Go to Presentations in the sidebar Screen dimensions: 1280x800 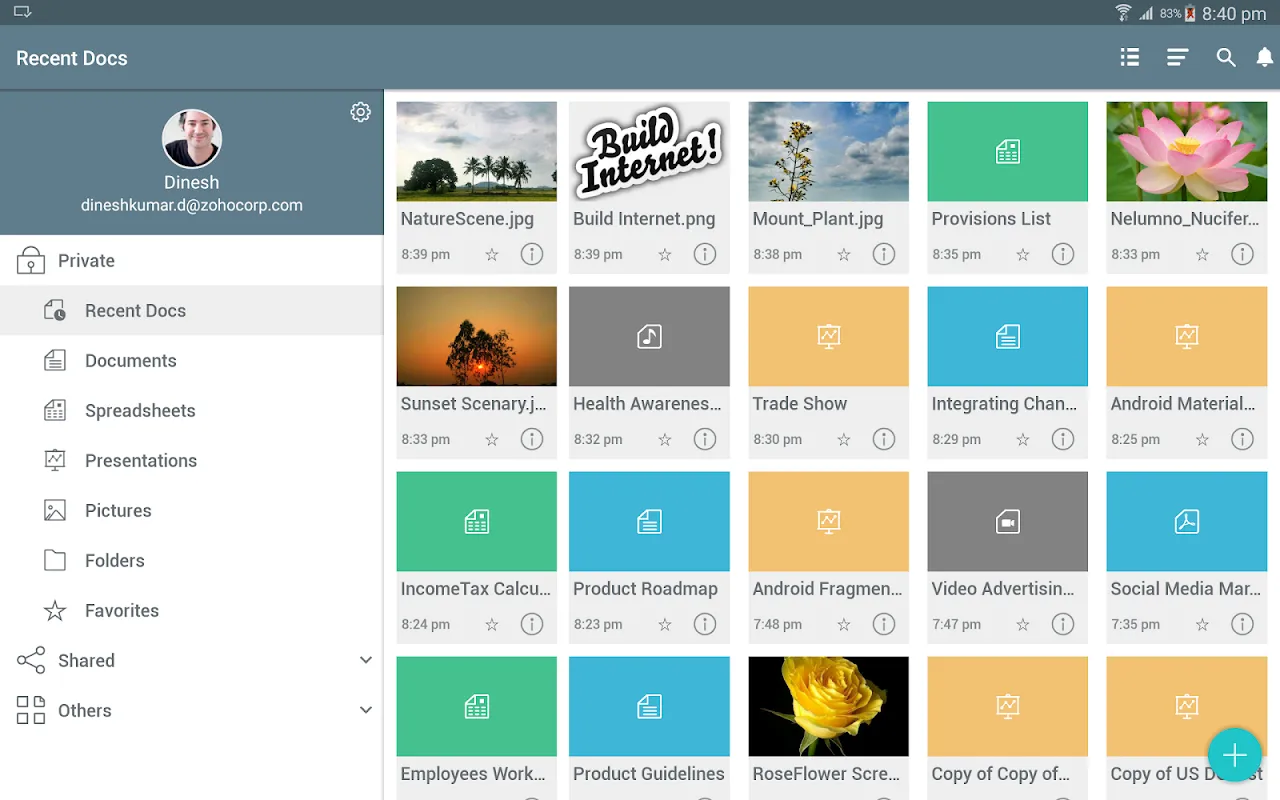[141, 461]
